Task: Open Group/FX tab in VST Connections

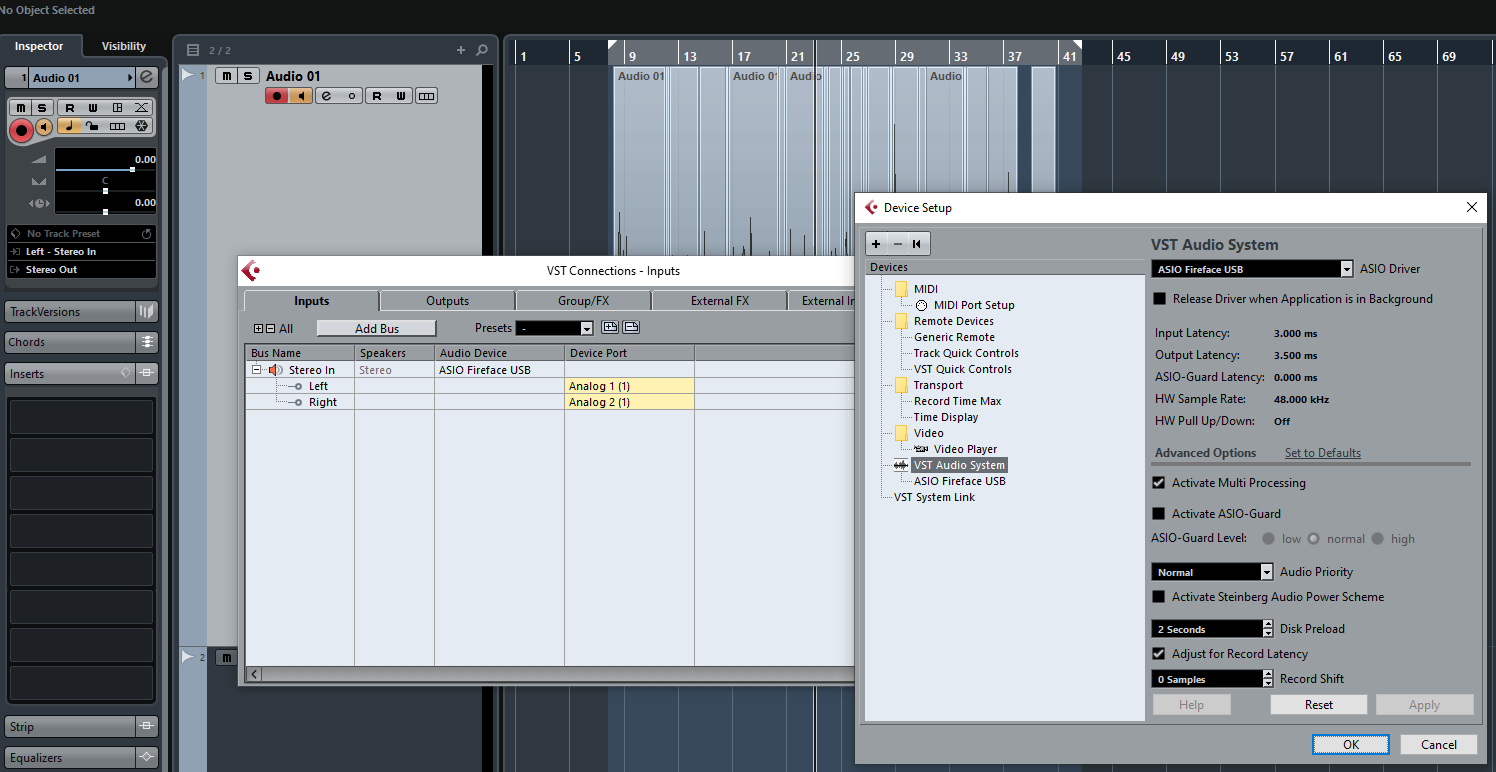Action: 583,301
